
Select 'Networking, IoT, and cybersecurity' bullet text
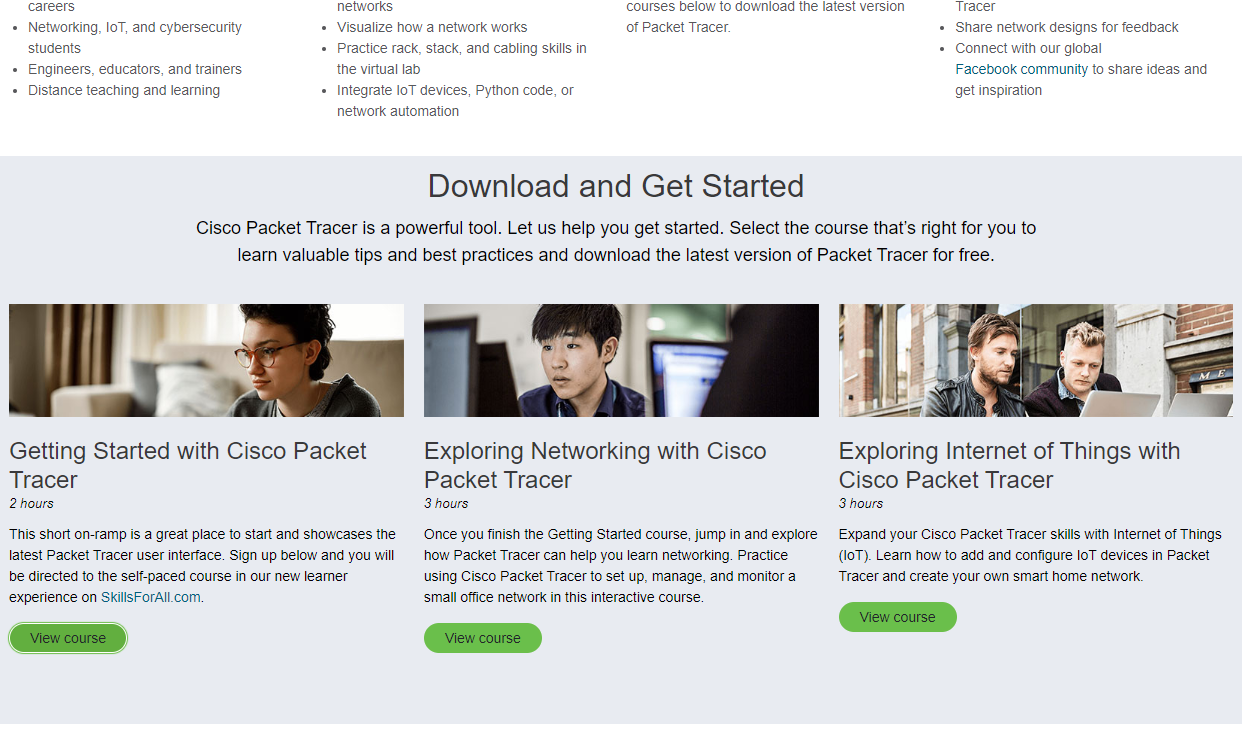point(135,37)
